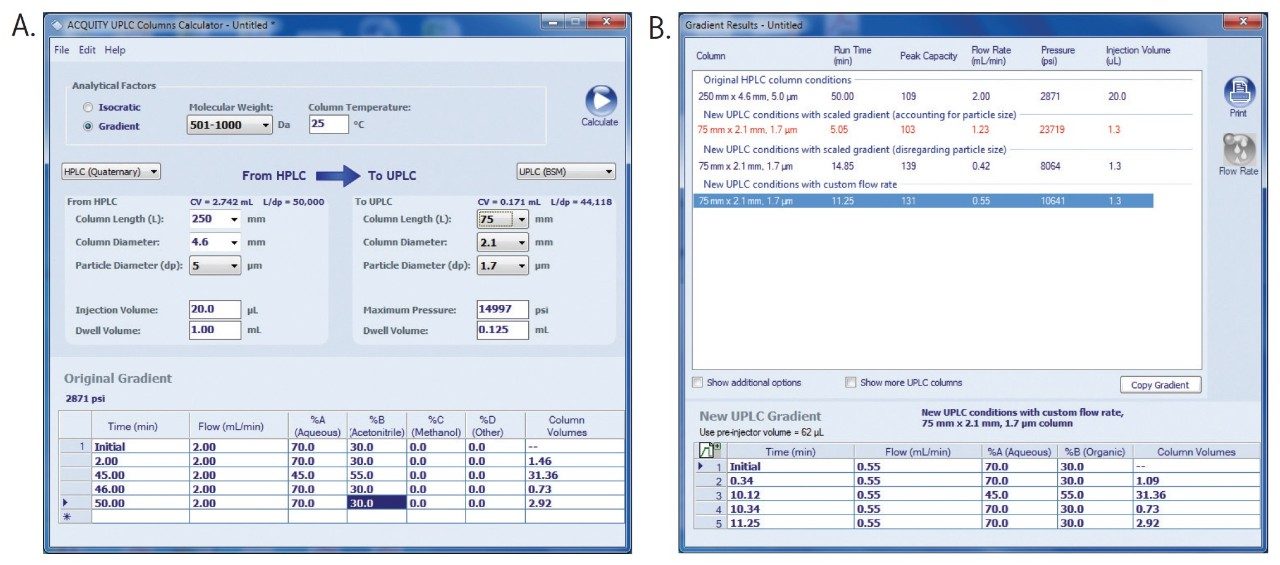1280x565 pixels.
Task: Open the File menu
Action: 62,49
